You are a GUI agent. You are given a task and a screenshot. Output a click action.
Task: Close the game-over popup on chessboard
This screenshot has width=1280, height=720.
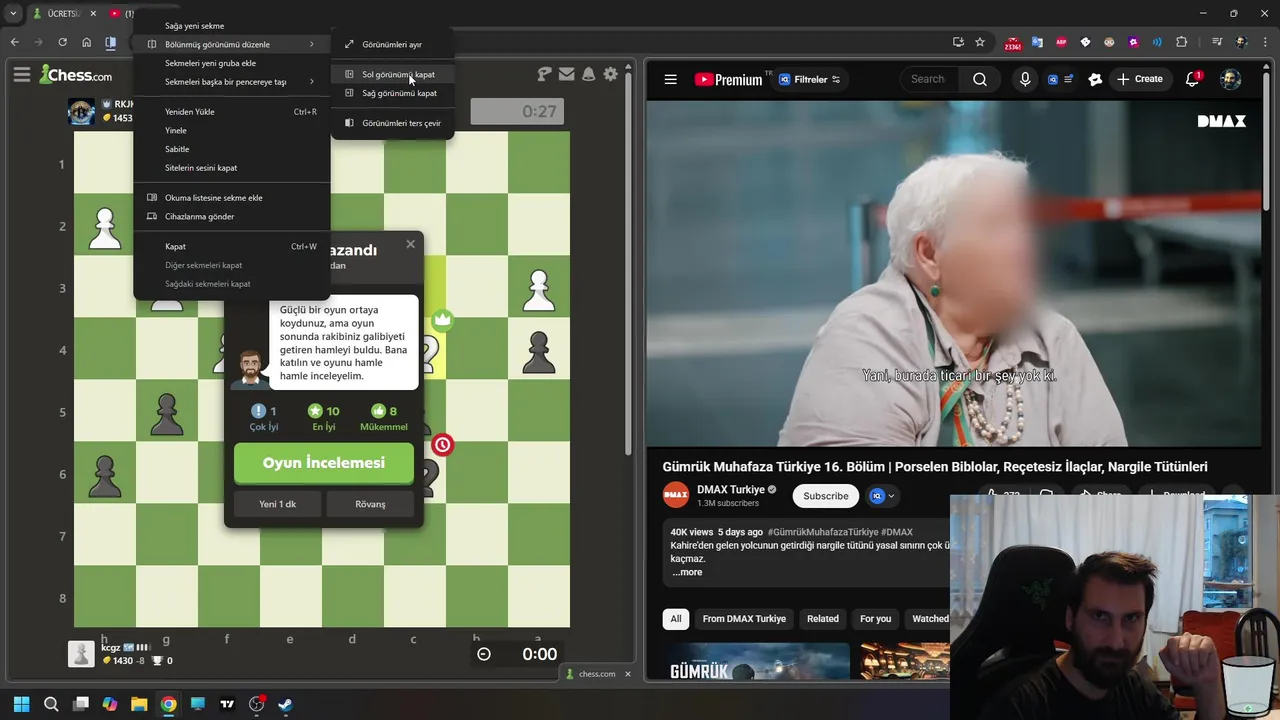(410, 244)
